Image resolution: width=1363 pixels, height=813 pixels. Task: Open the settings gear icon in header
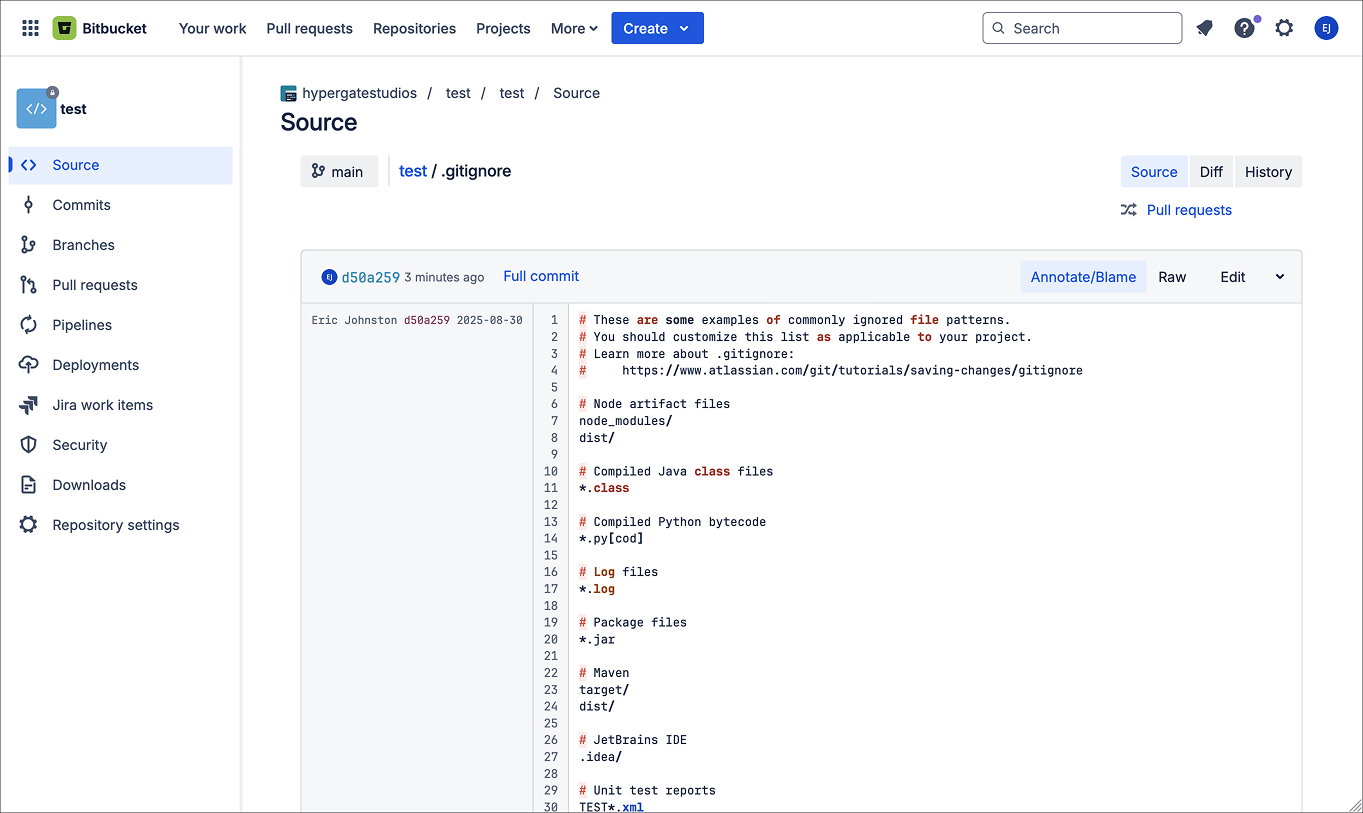tap(1284, 28)
